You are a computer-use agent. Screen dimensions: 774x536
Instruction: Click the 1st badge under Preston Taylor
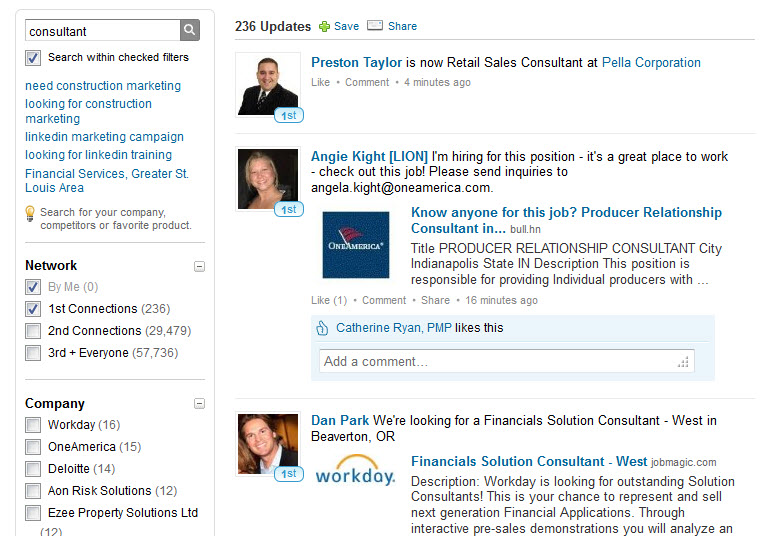[x=288, y=116]
